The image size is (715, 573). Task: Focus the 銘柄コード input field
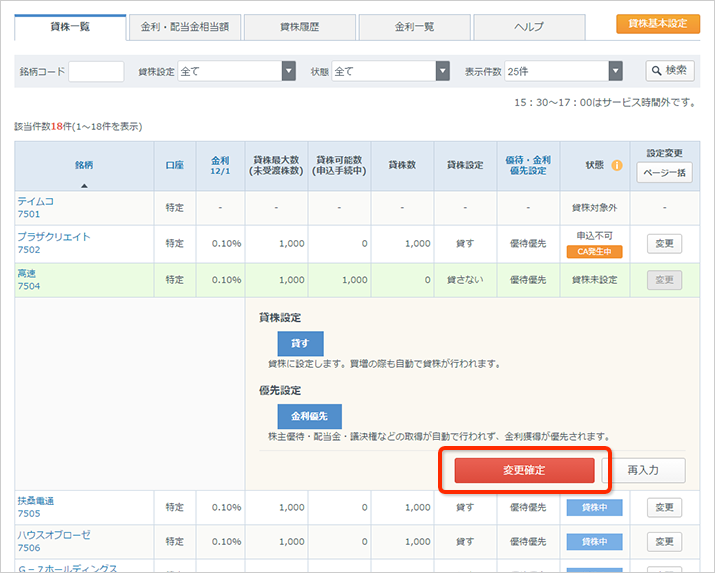pos(96,71)
